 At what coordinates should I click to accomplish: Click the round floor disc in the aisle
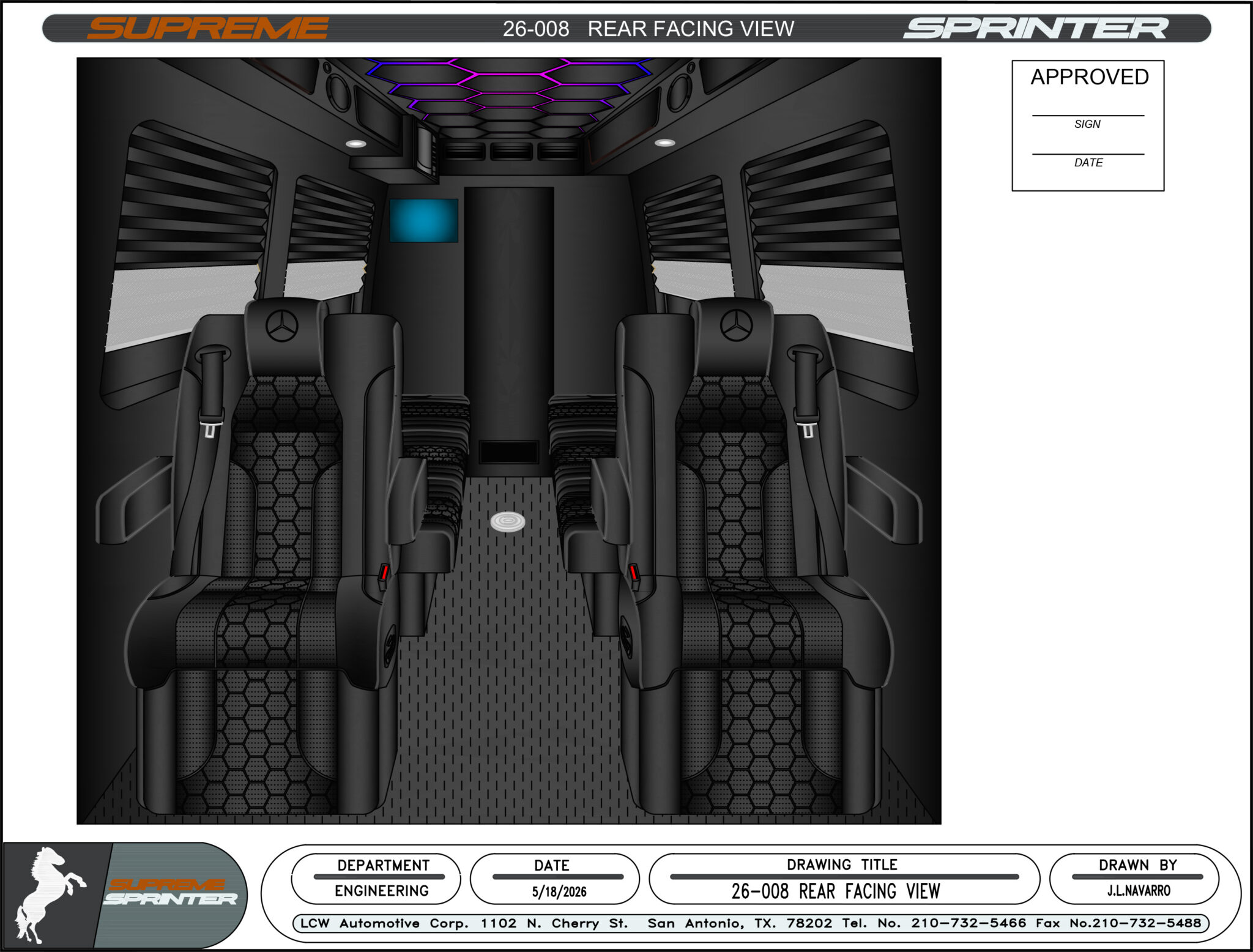click(508, 522)
